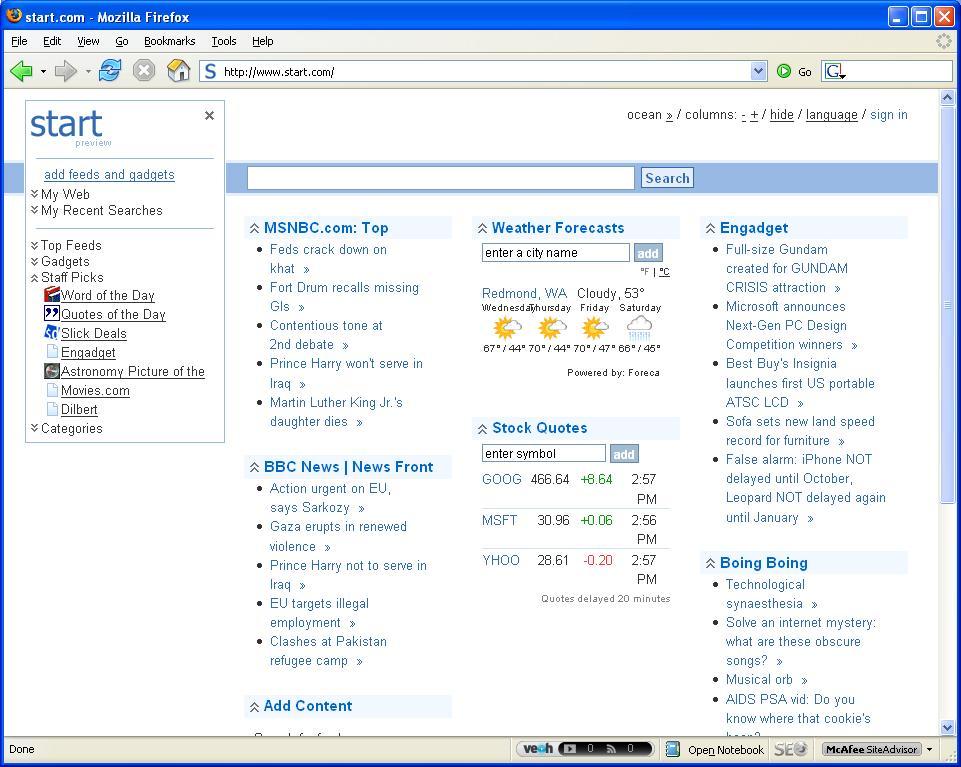Click the Firefox throbber activity icon

pyautogui.click(x=944, y=41)
